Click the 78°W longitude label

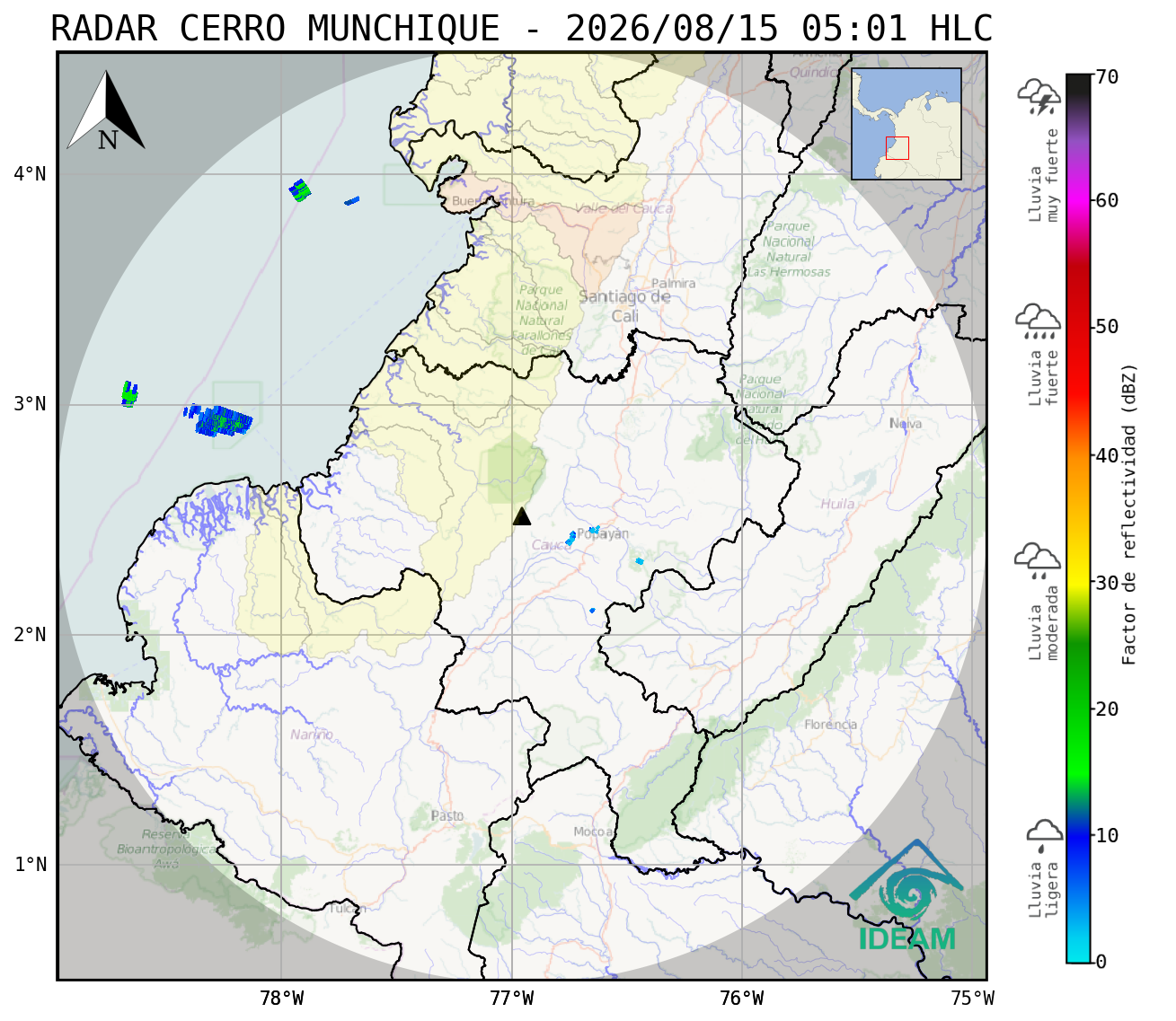click(281, 998)
